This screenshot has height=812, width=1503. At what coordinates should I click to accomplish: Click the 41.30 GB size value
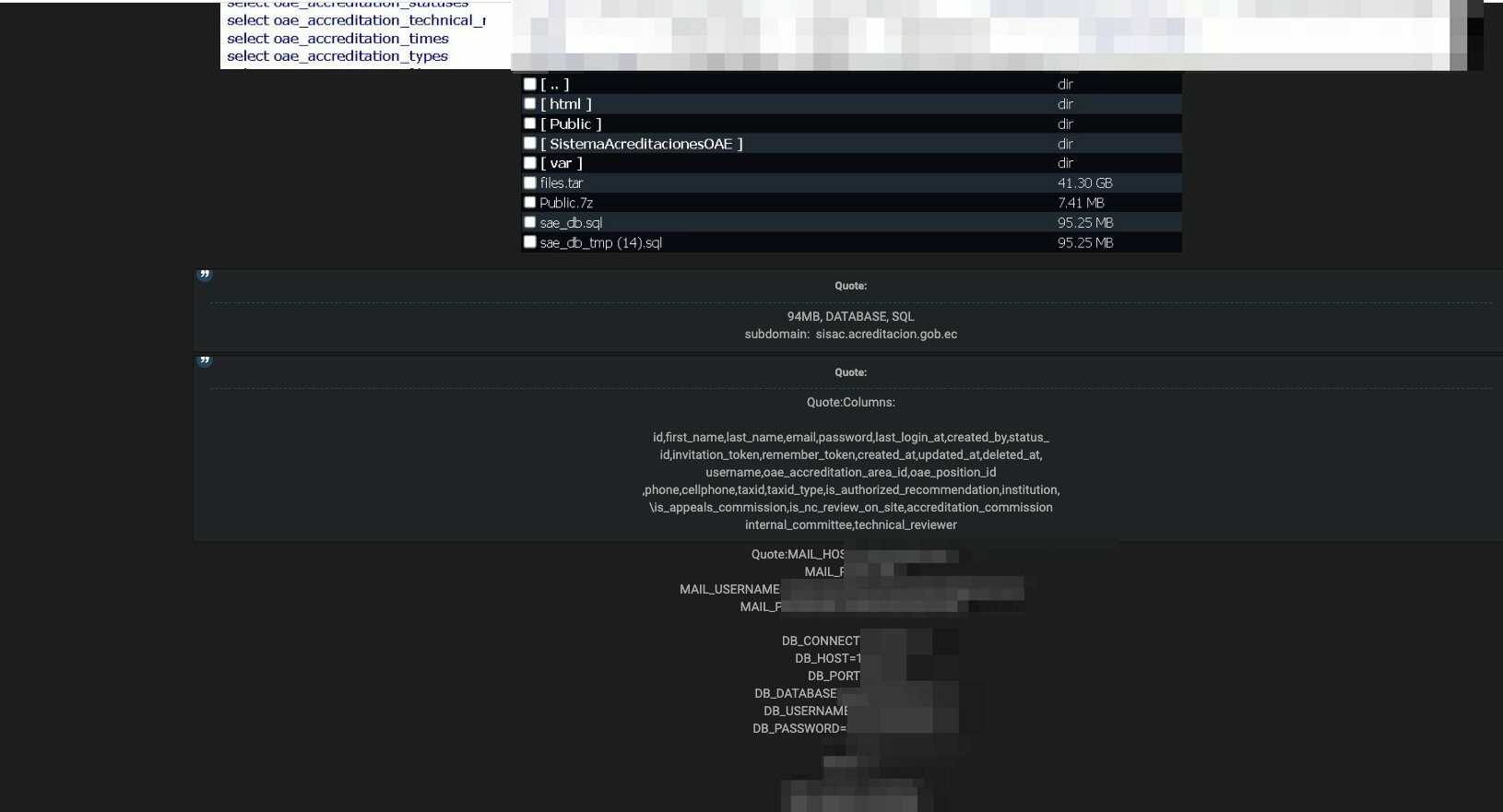(x=1085, y=183)
